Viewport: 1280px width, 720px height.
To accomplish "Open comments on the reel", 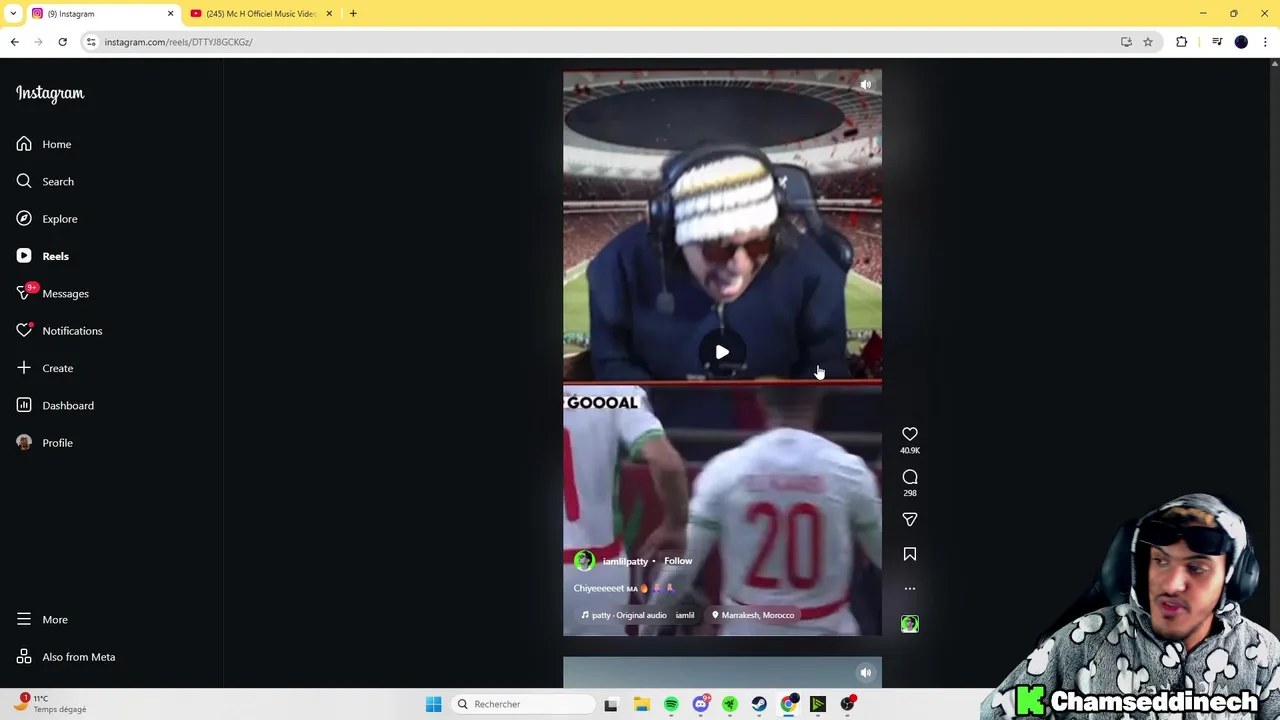I will tap(910, 477).
